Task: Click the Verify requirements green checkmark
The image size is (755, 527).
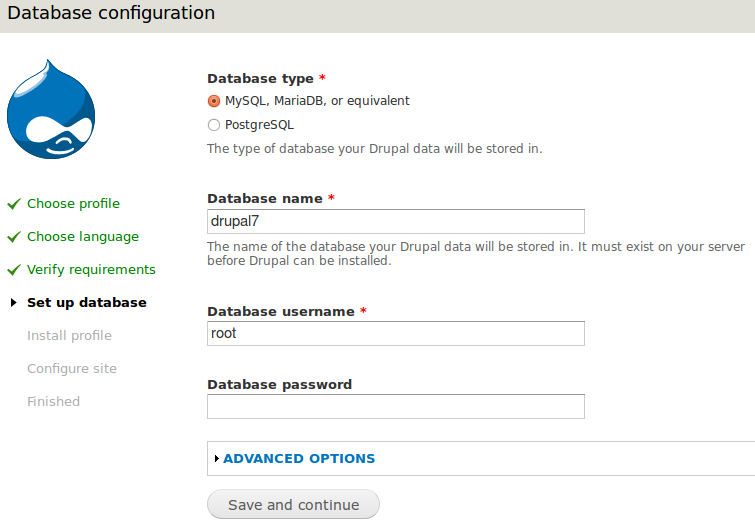Action: 14,270
